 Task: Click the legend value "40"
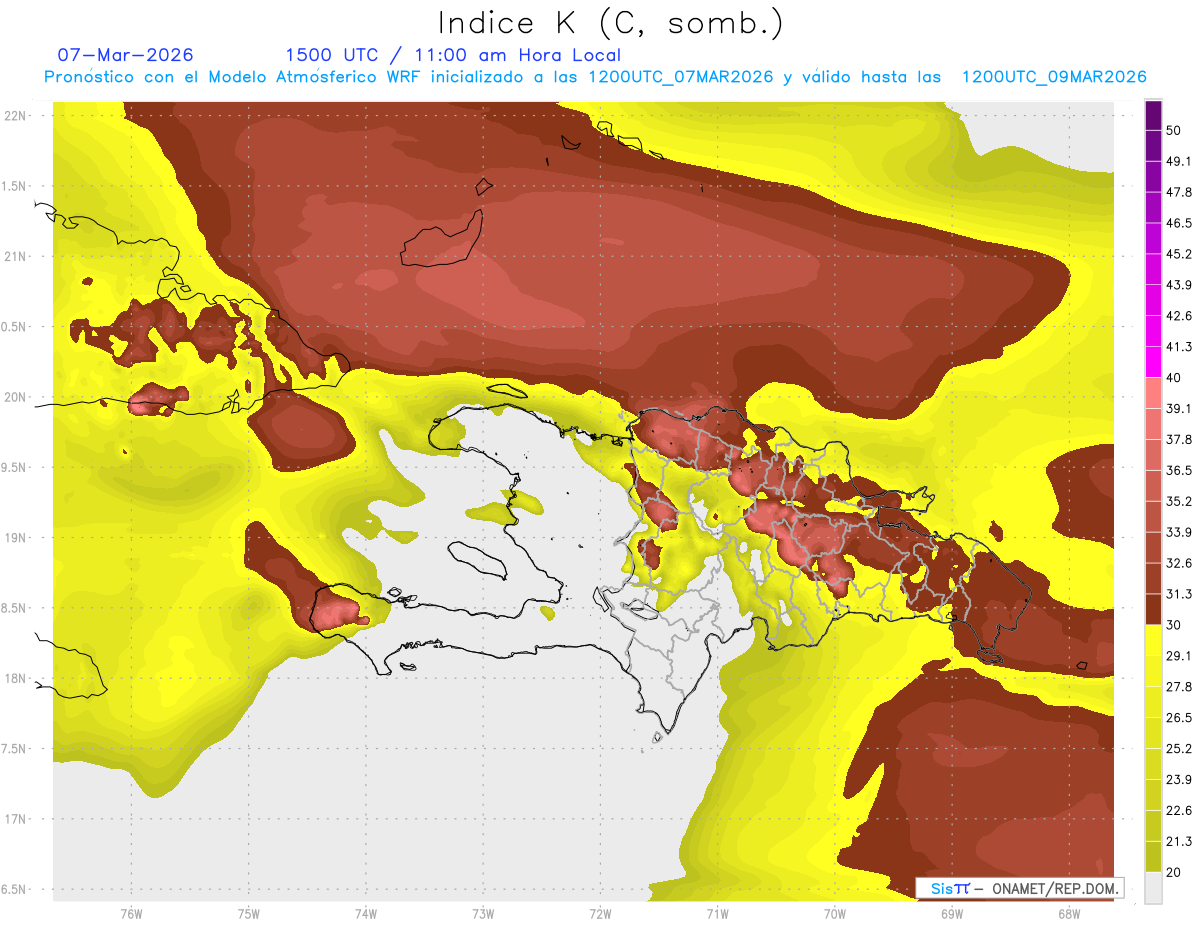tap(1174, 378)
